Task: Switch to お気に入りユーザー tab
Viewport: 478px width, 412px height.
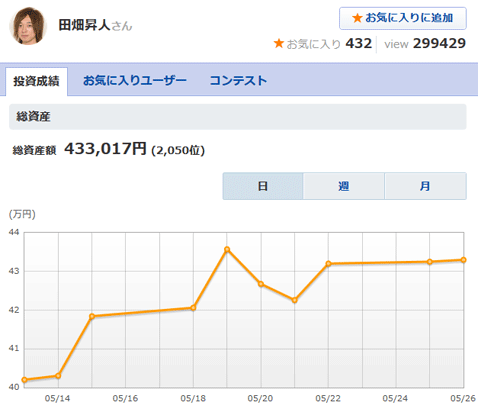Action: coord(134,81)
